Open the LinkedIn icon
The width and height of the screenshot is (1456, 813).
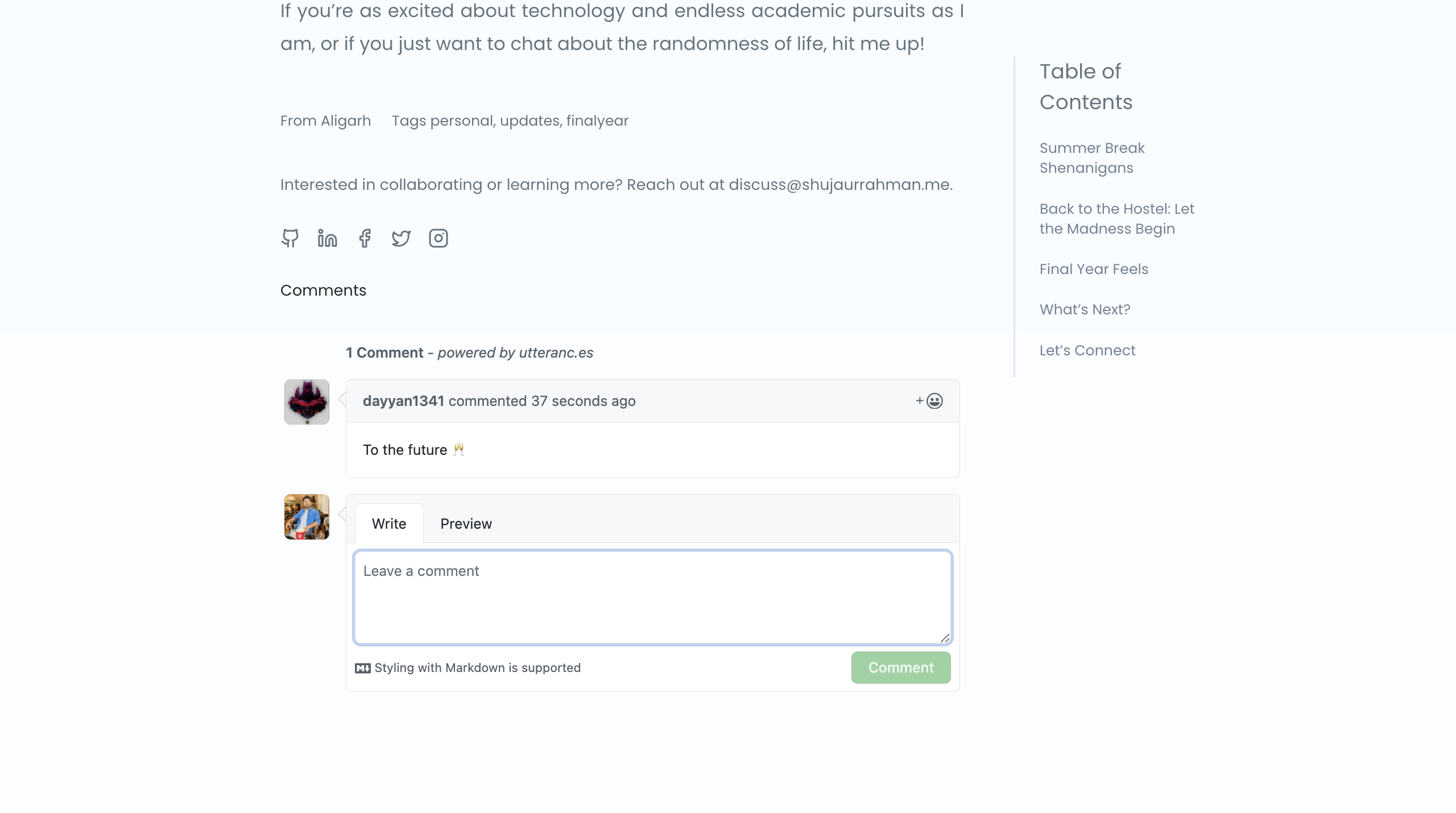[x=326, y=238]
